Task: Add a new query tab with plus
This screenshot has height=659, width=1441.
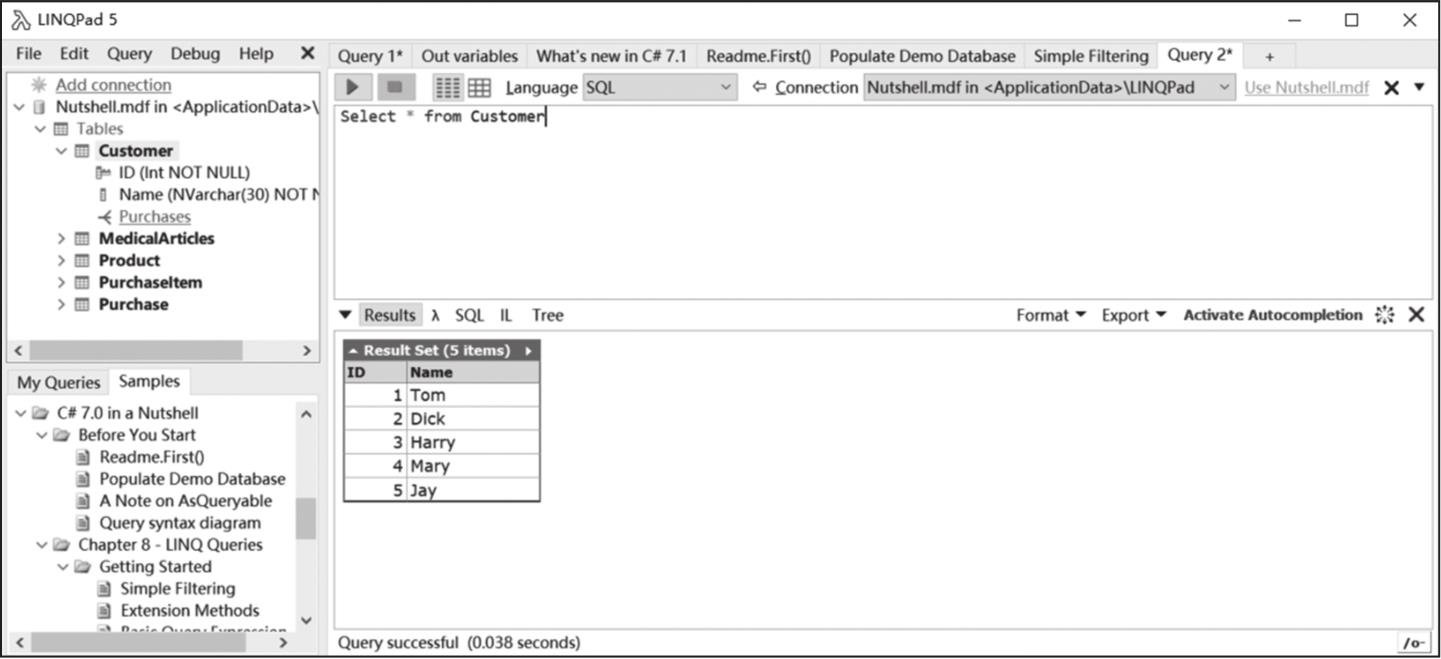Action: pos(1270,57)
